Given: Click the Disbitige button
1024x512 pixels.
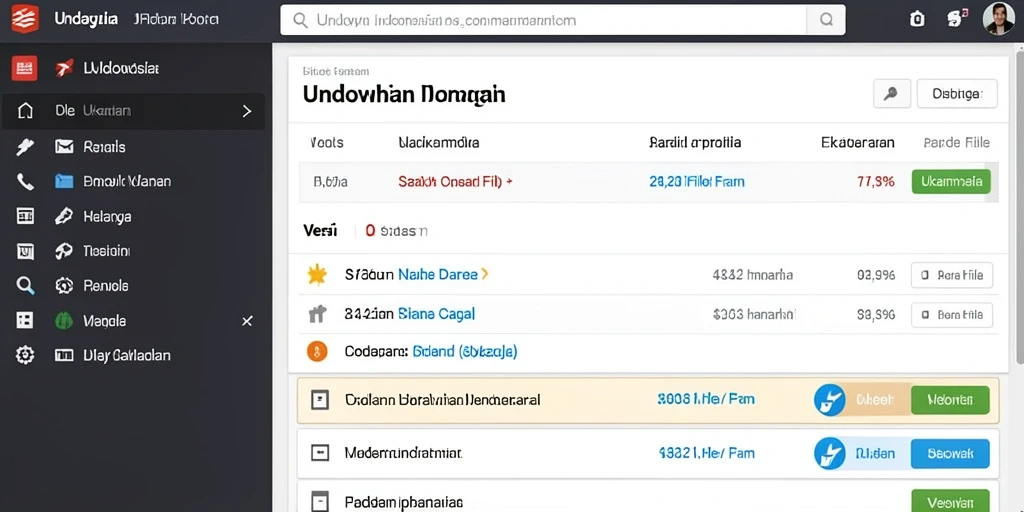Looking at the screenshot, I should pyautogui.click(x=957, y=94).
